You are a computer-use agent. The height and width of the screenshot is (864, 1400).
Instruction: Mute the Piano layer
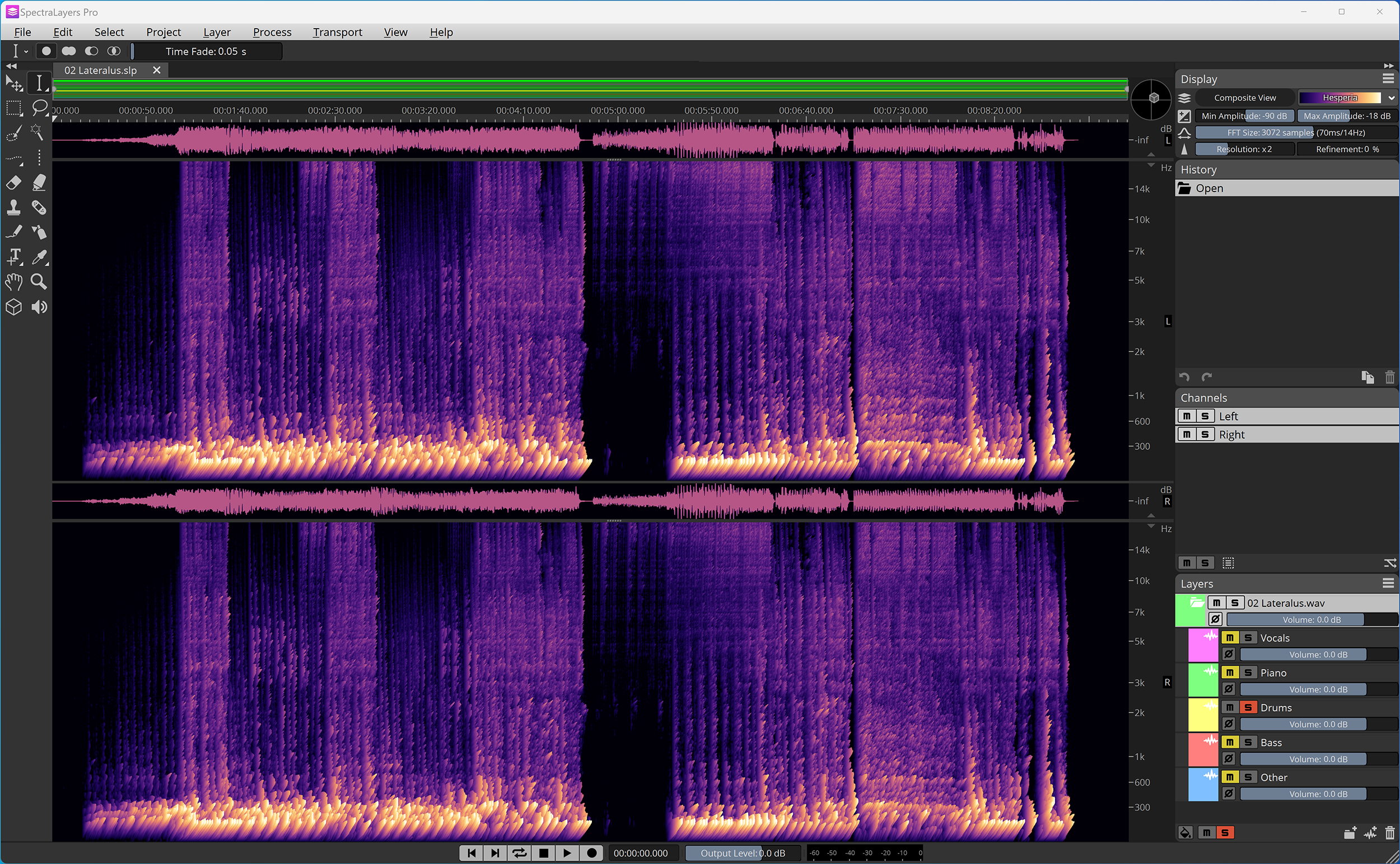(x=1230, y=672)
